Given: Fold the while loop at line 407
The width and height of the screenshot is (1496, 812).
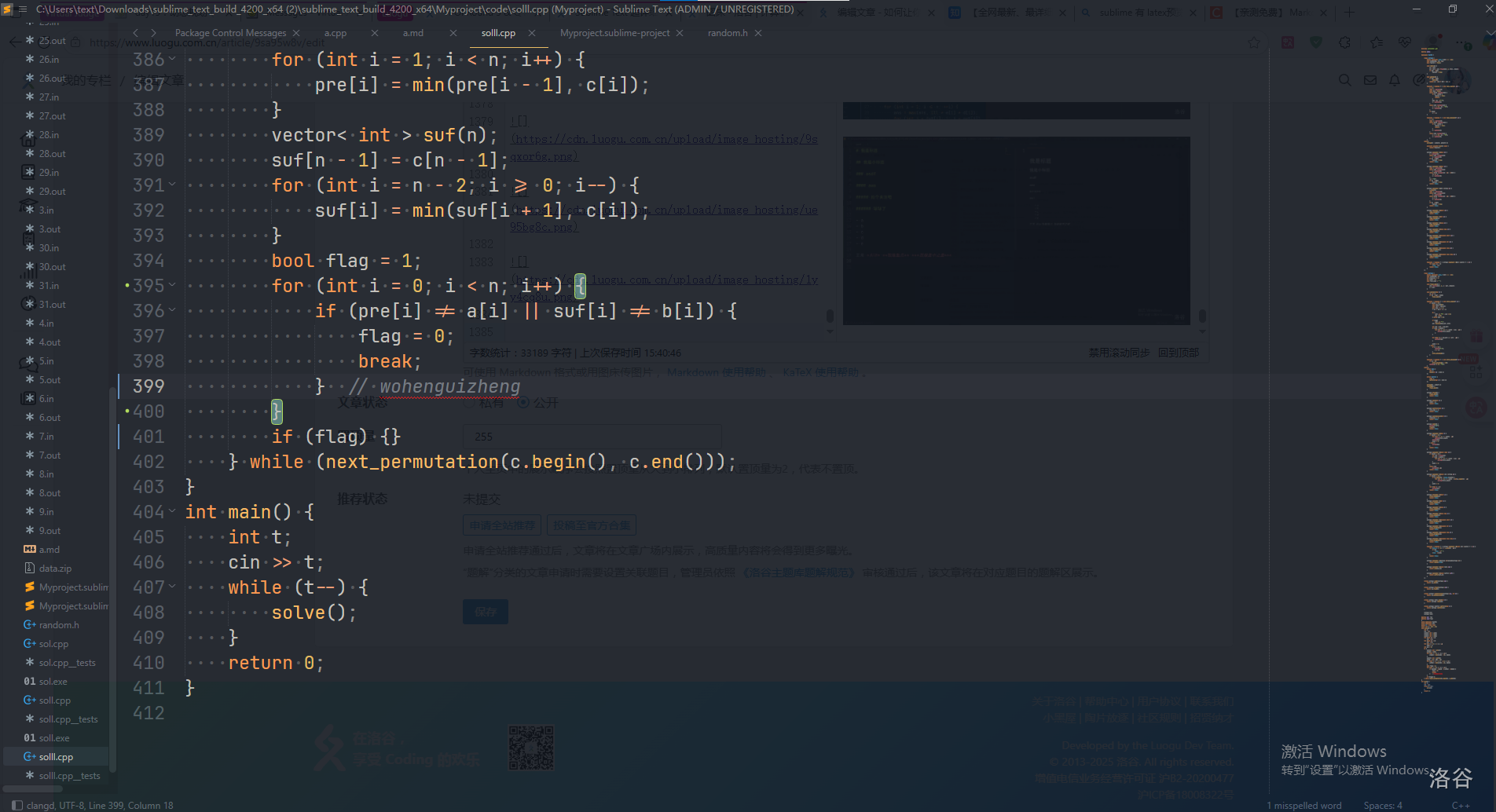Looking at the screenshot, I should click(x=172, y=587).
